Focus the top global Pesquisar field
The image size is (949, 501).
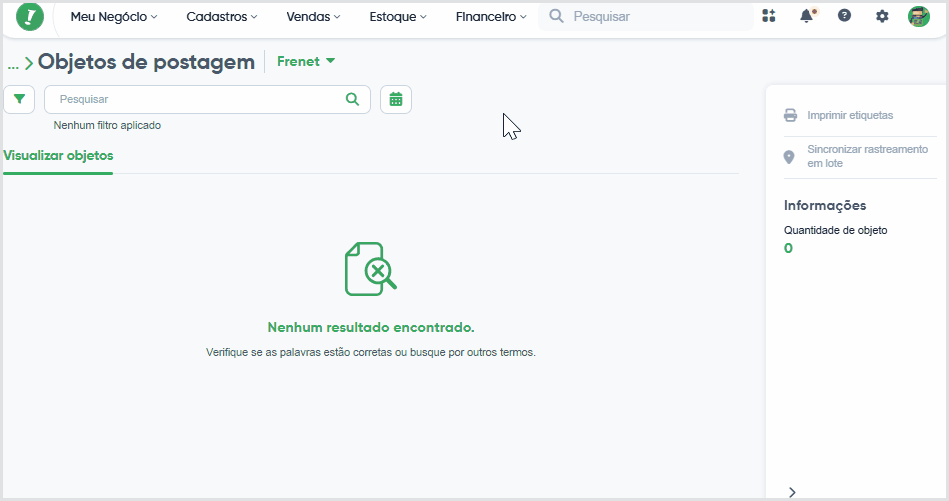click(x=646, y=16)
